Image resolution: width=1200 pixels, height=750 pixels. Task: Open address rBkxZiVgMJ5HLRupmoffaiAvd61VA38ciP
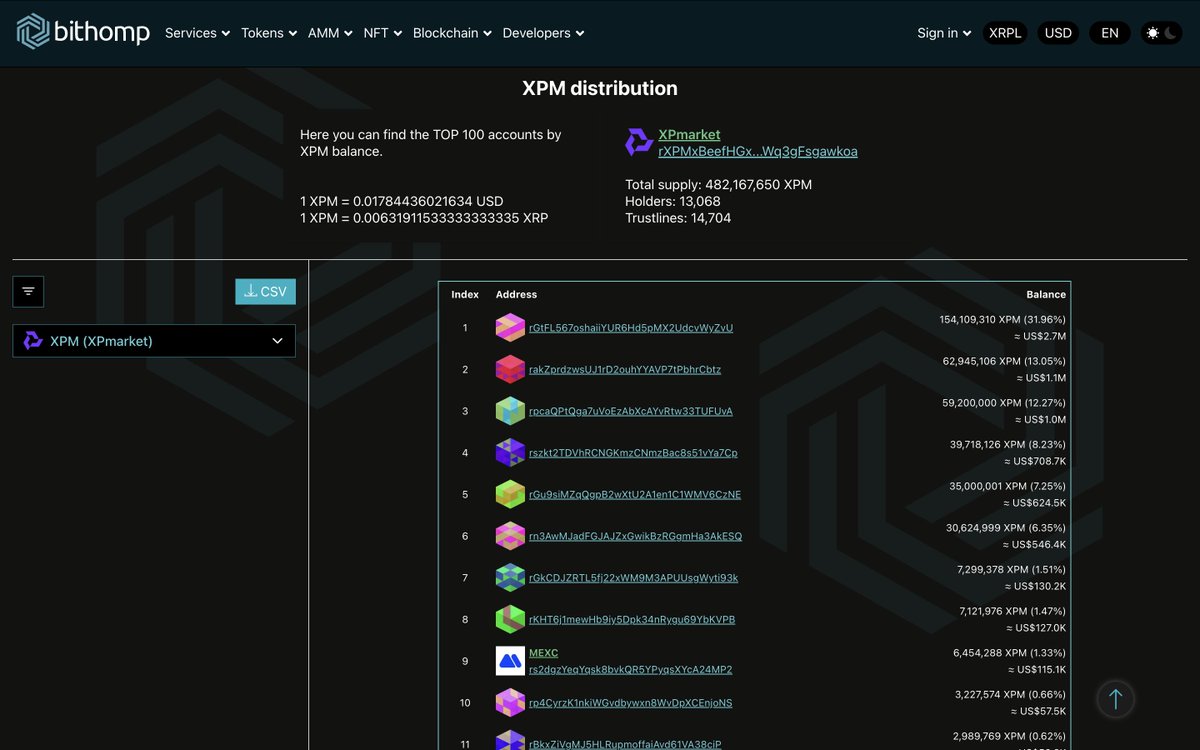click(625, 744)
